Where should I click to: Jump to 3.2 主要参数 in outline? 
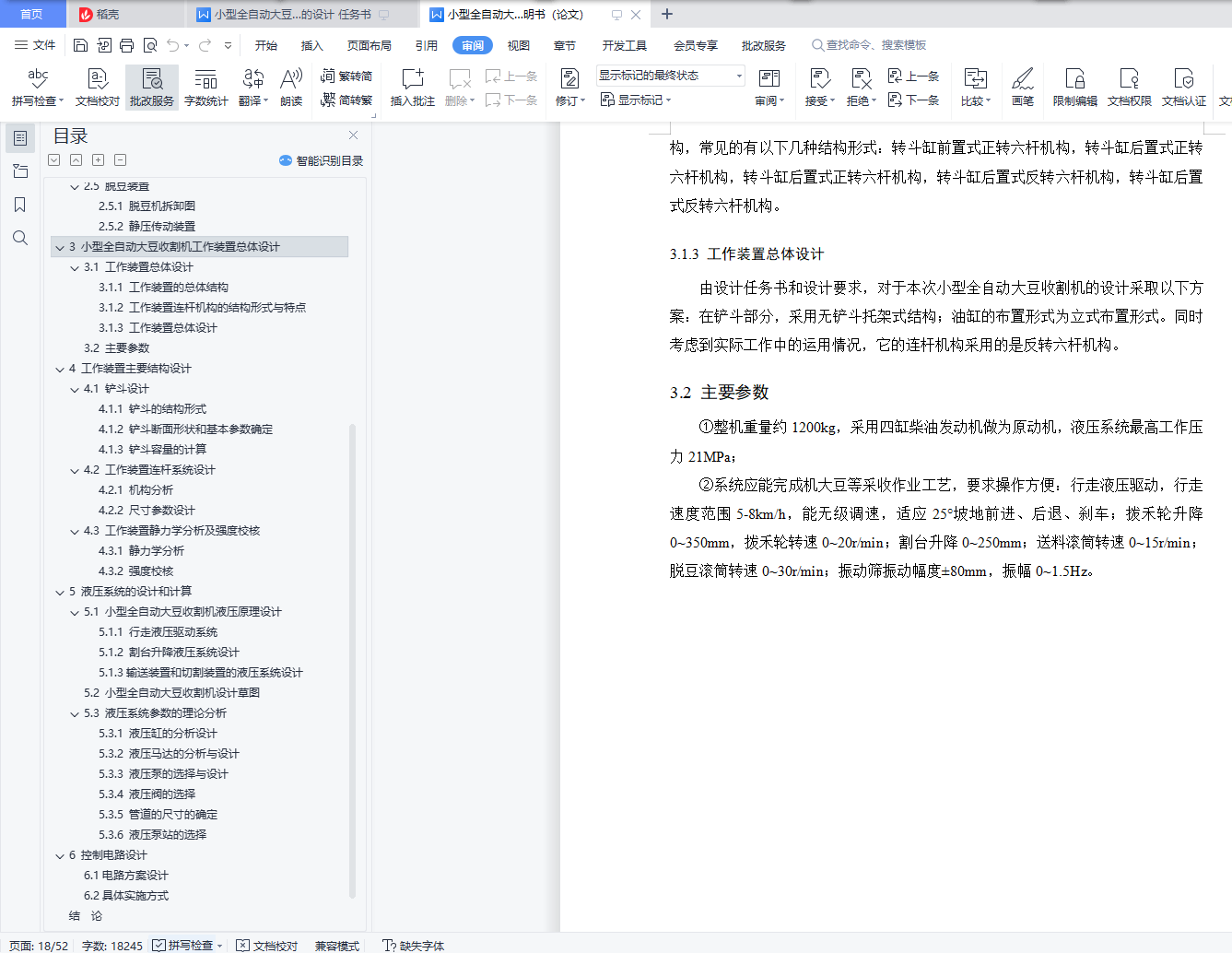(x=116, y=348)
